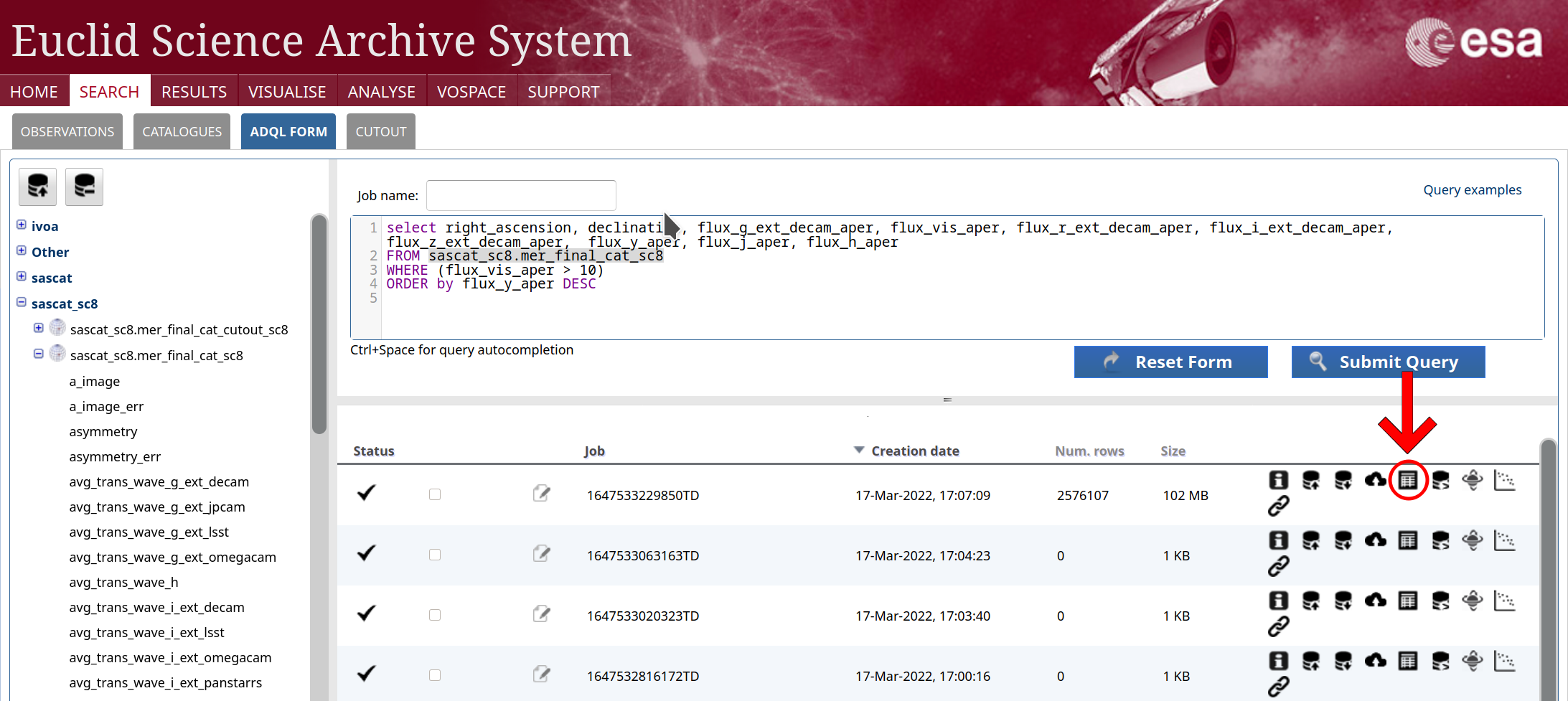Click cloud upload icon for job 1647533229850TD
Viewport: 1568px width, 701px height.
1375,480
